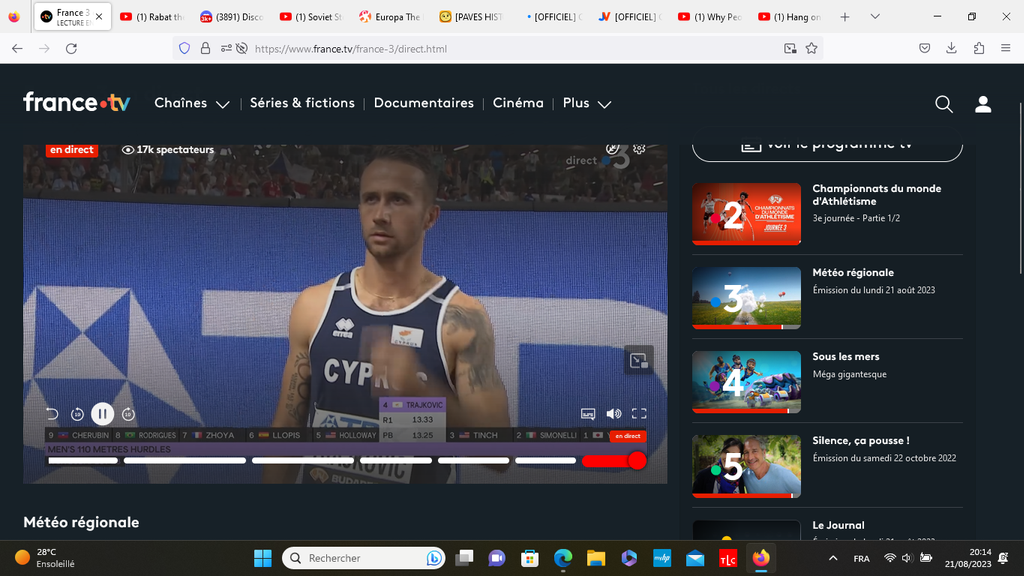Open the Windows Start menu
Image resolution: width=1024 pixels, height=576 pixels.
pyautogui.click(x=263, y=558)
